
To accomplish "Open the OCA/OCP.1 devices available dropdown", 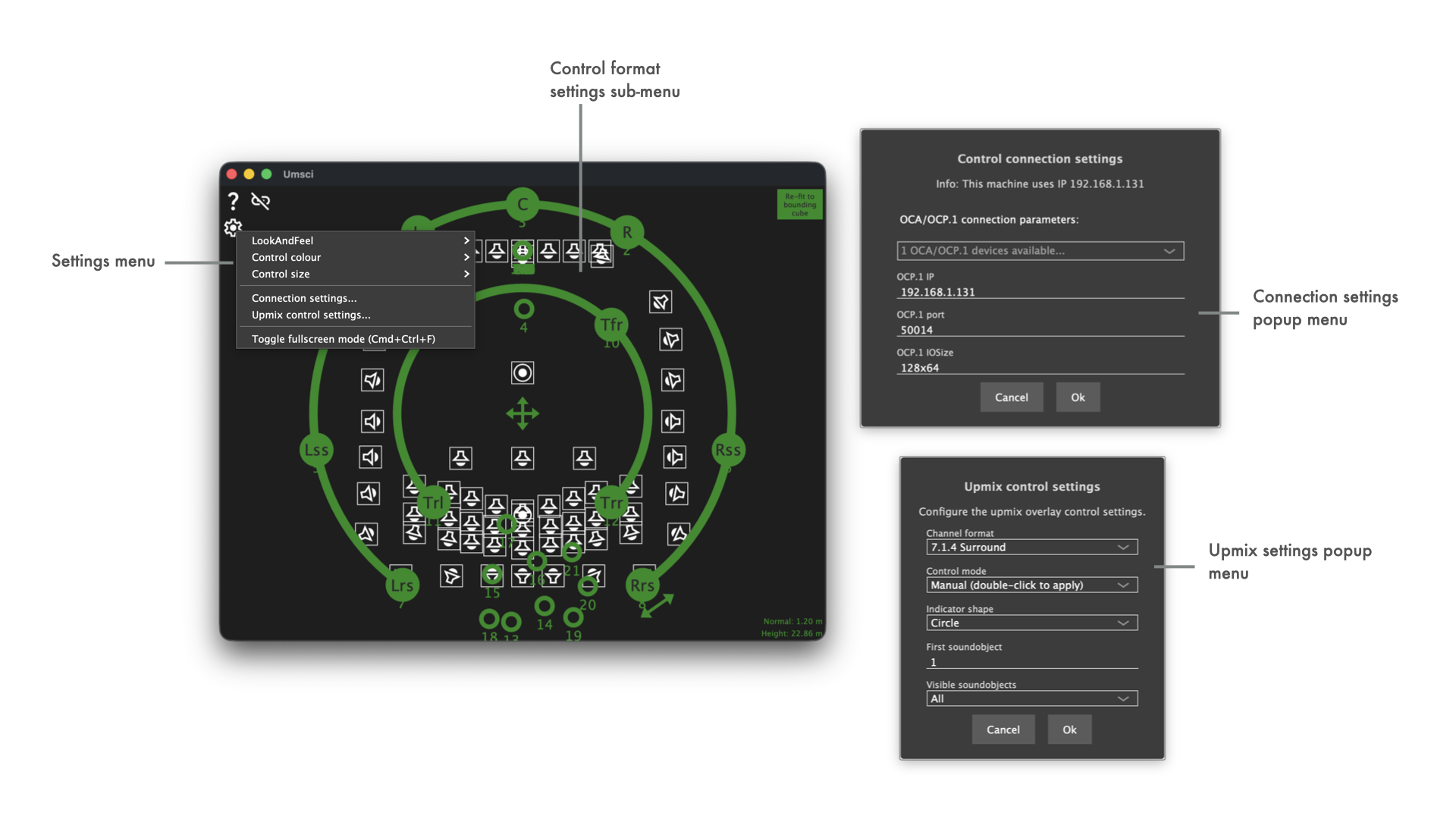I will tap(1040, 251).
